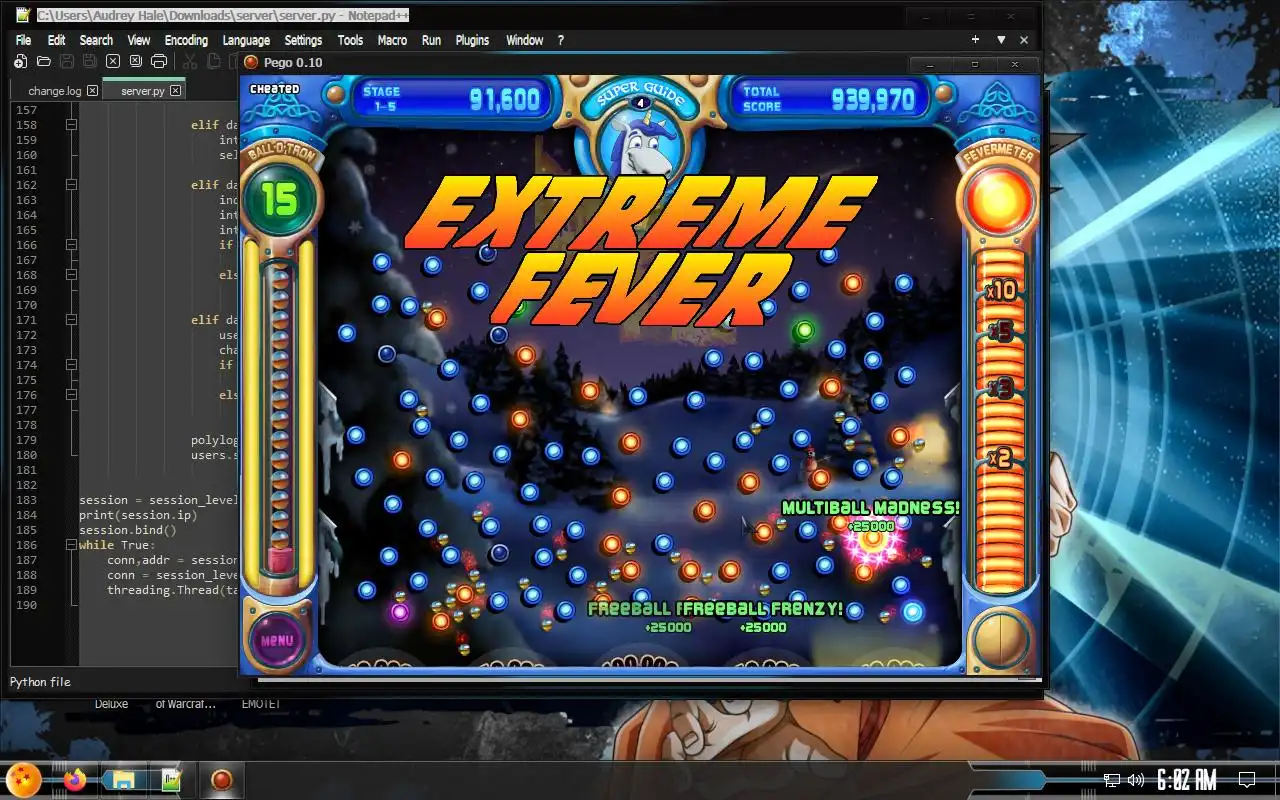Click the Close document icon in Notepad++ toolbar

point(113,62)
